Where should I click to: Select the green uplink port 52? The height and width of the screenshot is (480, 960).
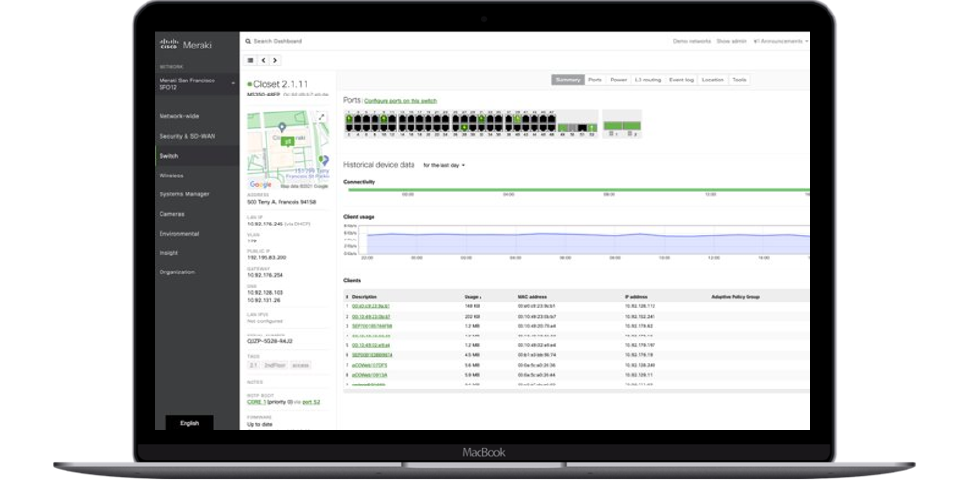594,127
